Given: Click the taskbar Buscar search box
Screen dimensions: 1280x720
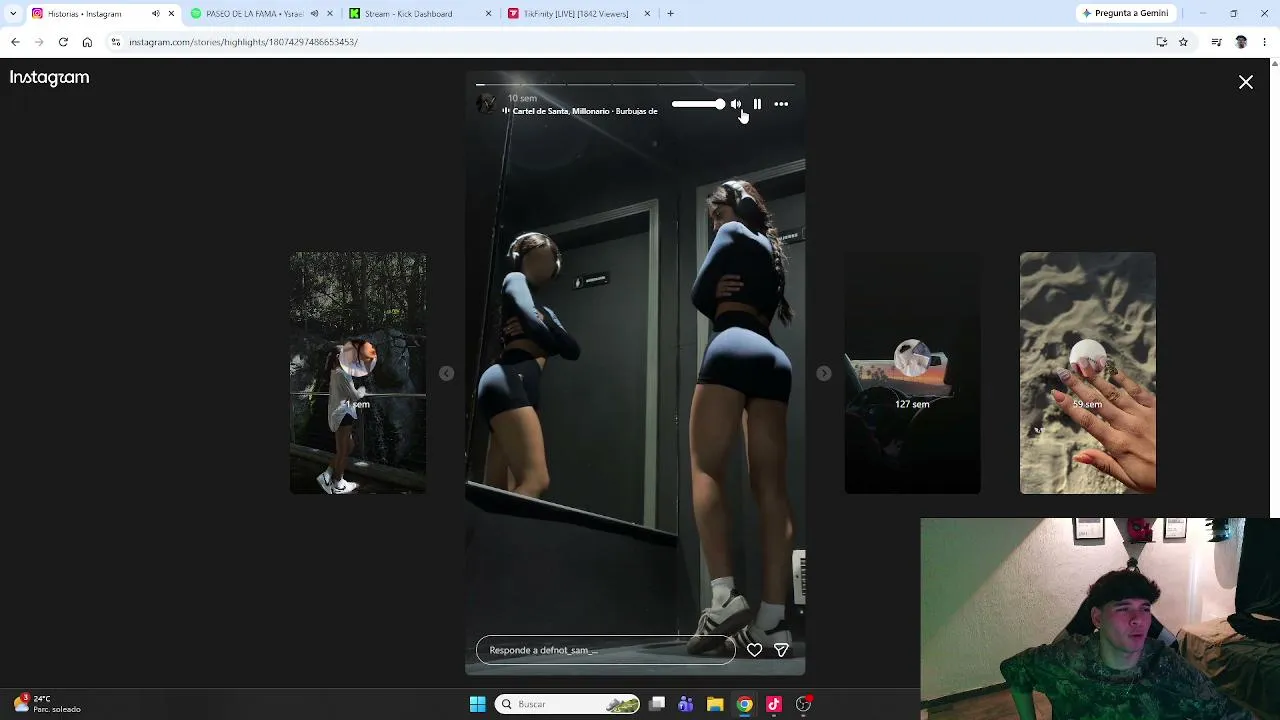Looking at the screenshot, I should coord(567,704).
